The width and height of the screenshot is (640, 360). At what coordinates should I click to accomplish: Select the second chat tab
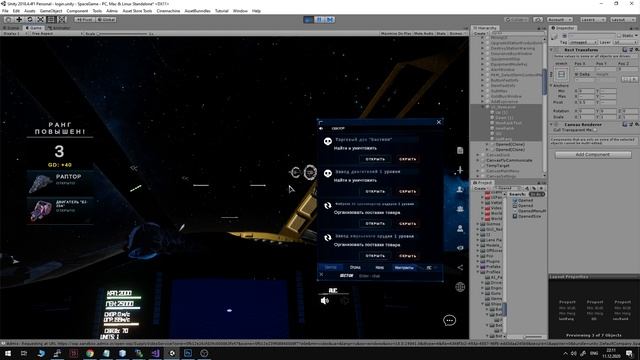(355, 267)
